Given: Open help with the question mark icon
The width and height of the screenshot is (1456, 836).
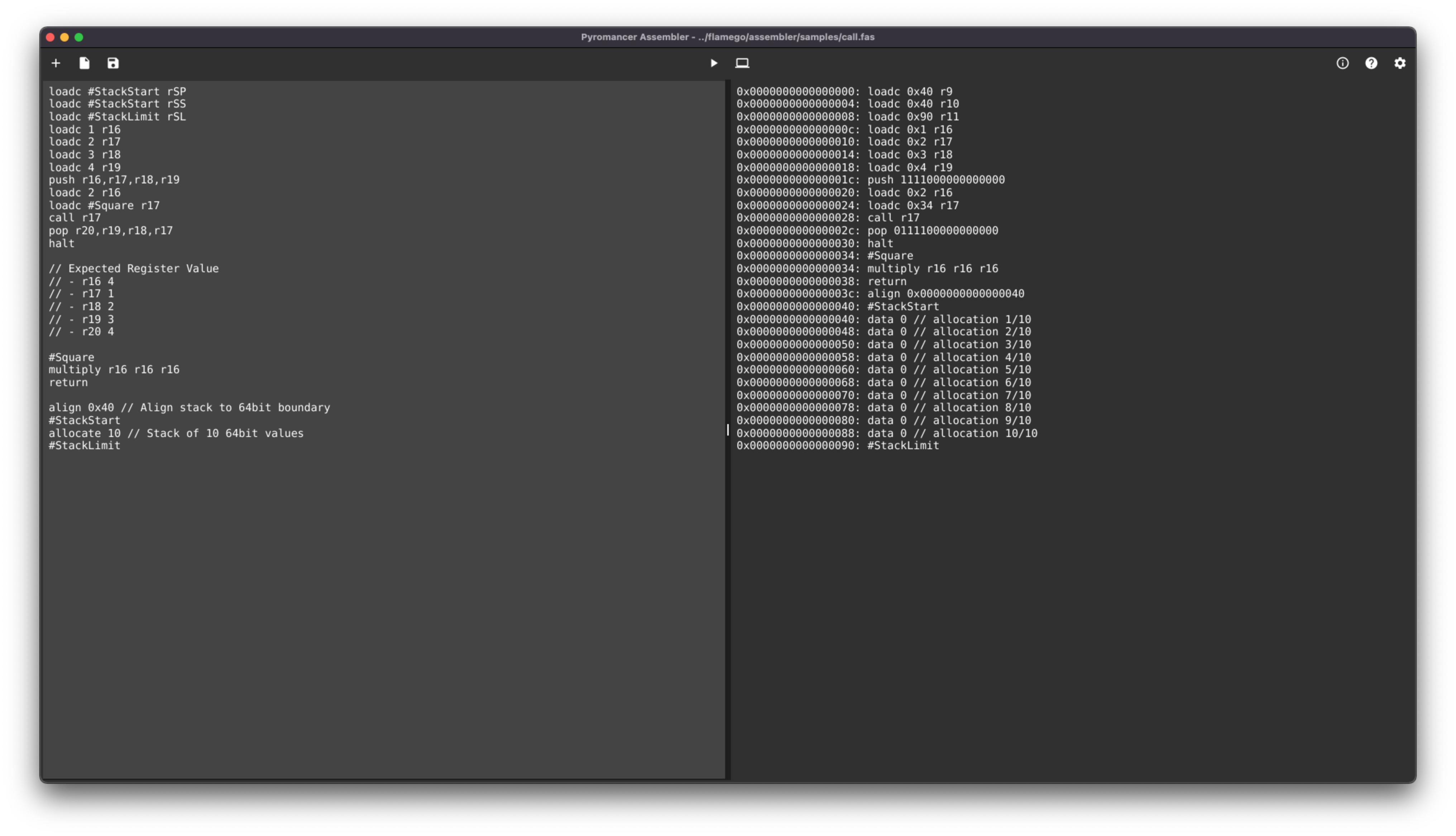Looking at the screenshot, I should coord(1371,63).
